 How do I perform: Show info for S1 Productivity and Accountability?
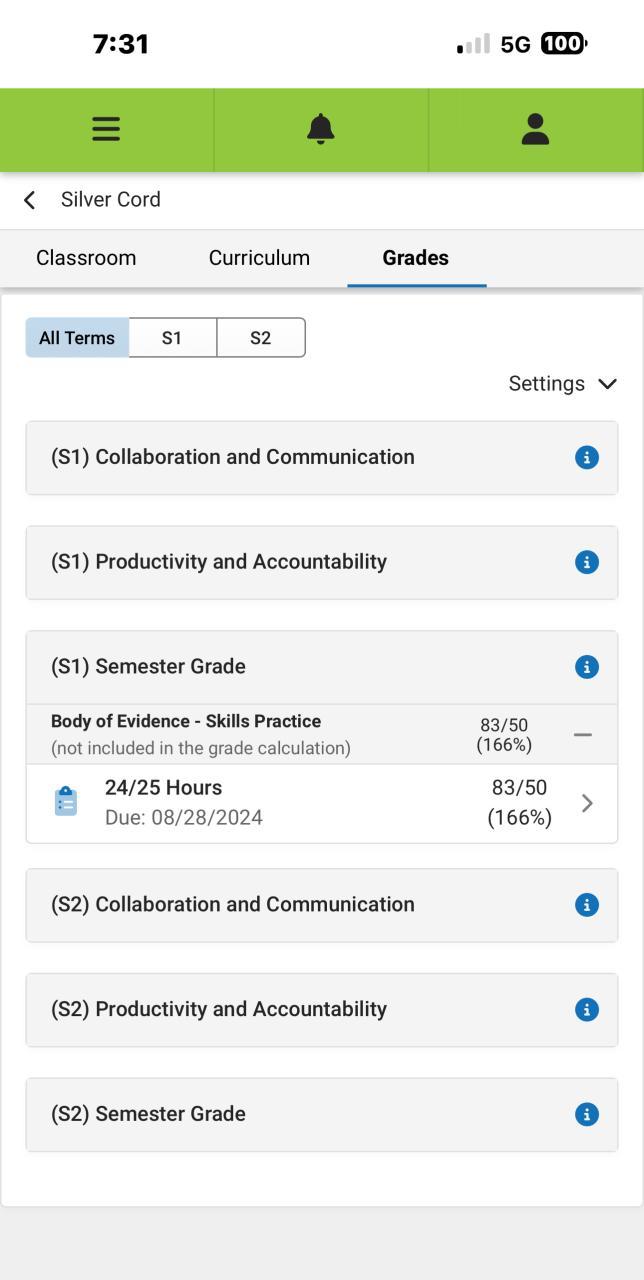tap(587, 563)
